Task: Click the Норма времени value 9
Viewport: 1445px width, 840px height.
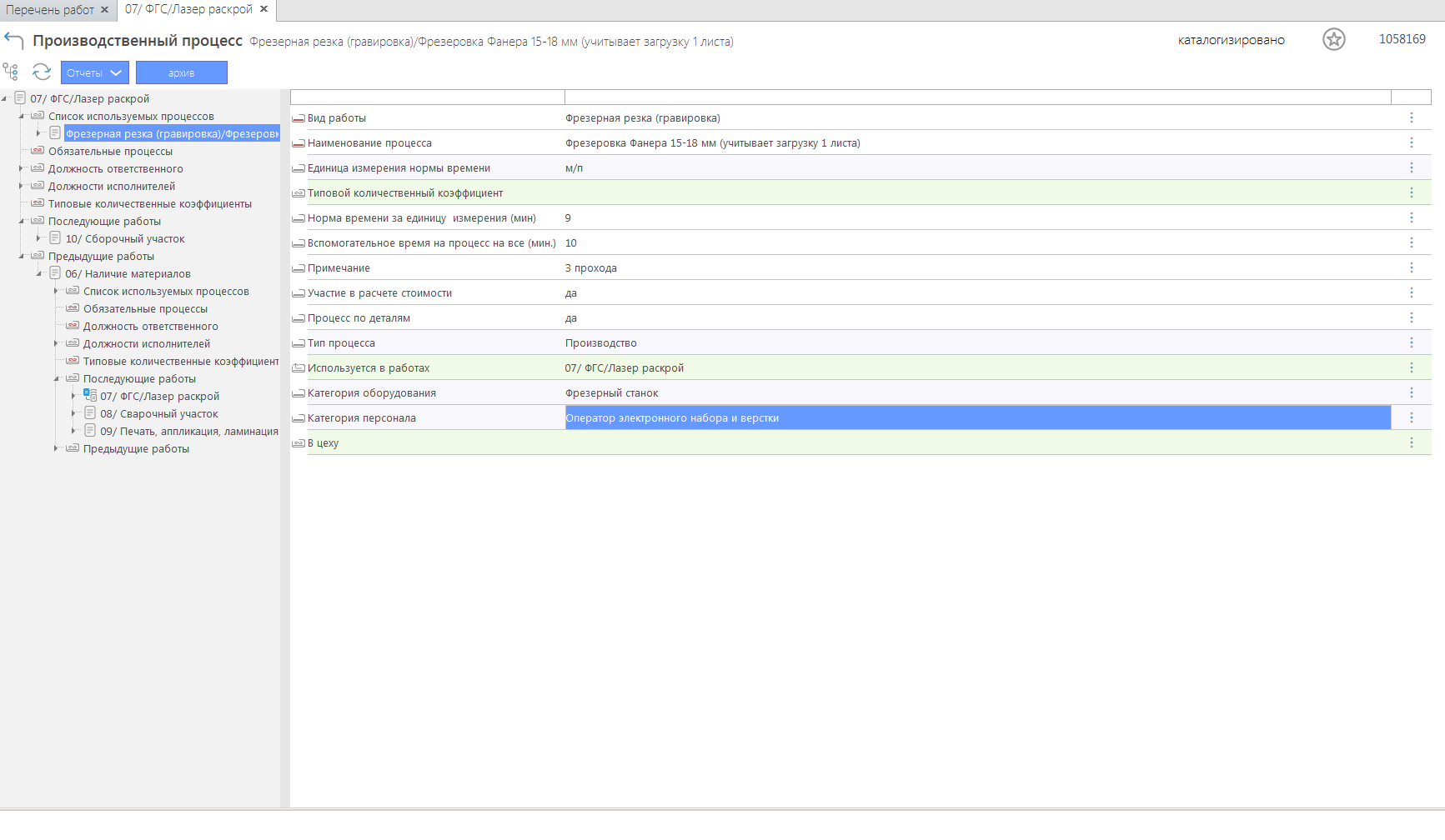Action: pyautogui.click(x=568, y=218)
